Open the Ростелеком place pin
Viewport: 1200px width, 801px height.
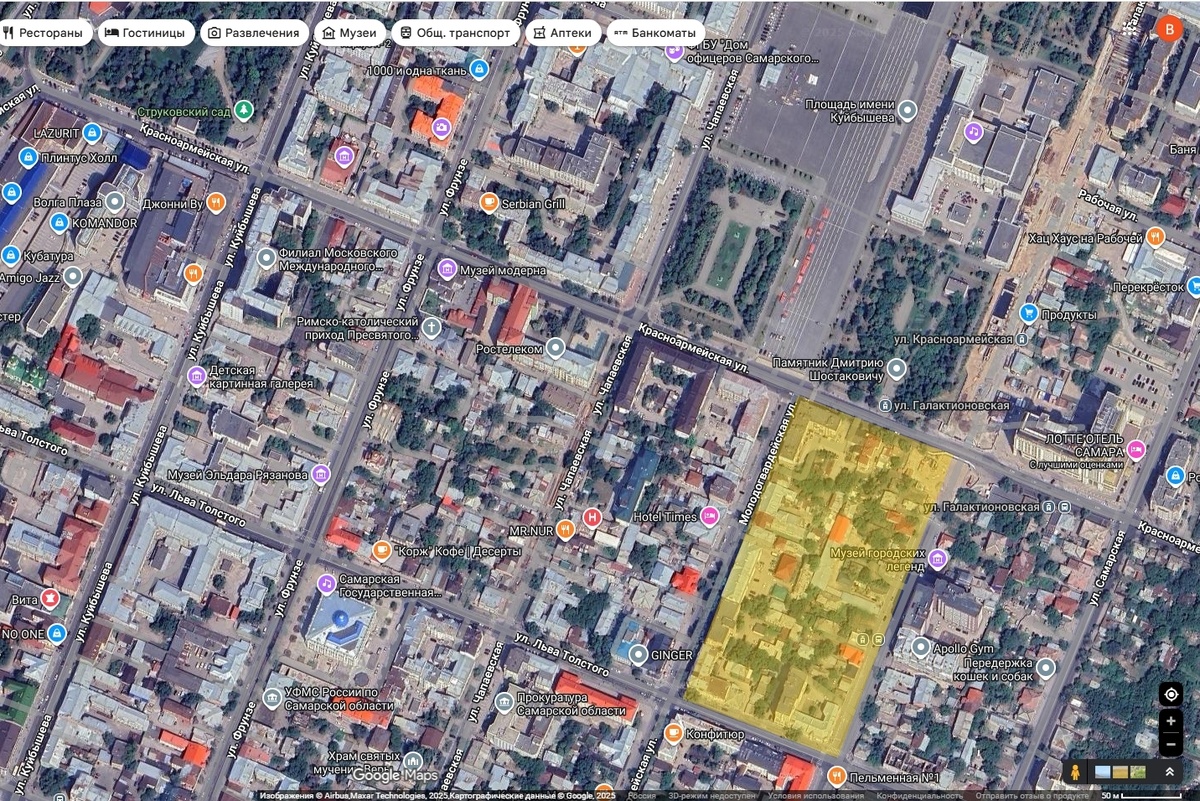[556, 348]
